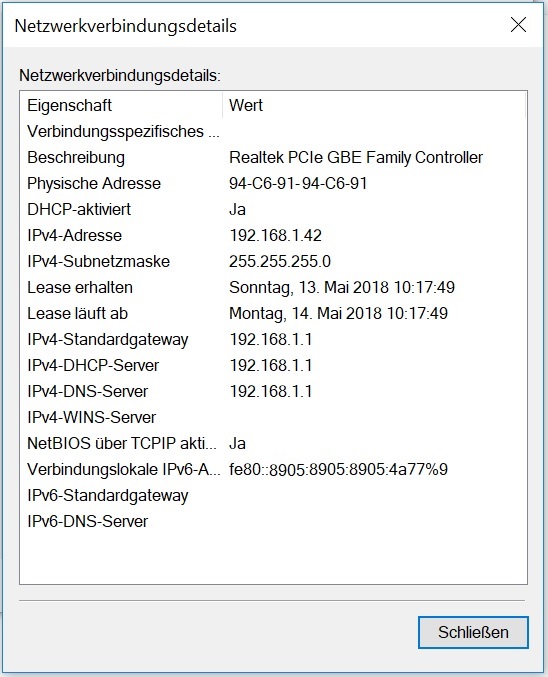
Task: Select the Eigenschaft column header
Action: click(x=121, y=105)
